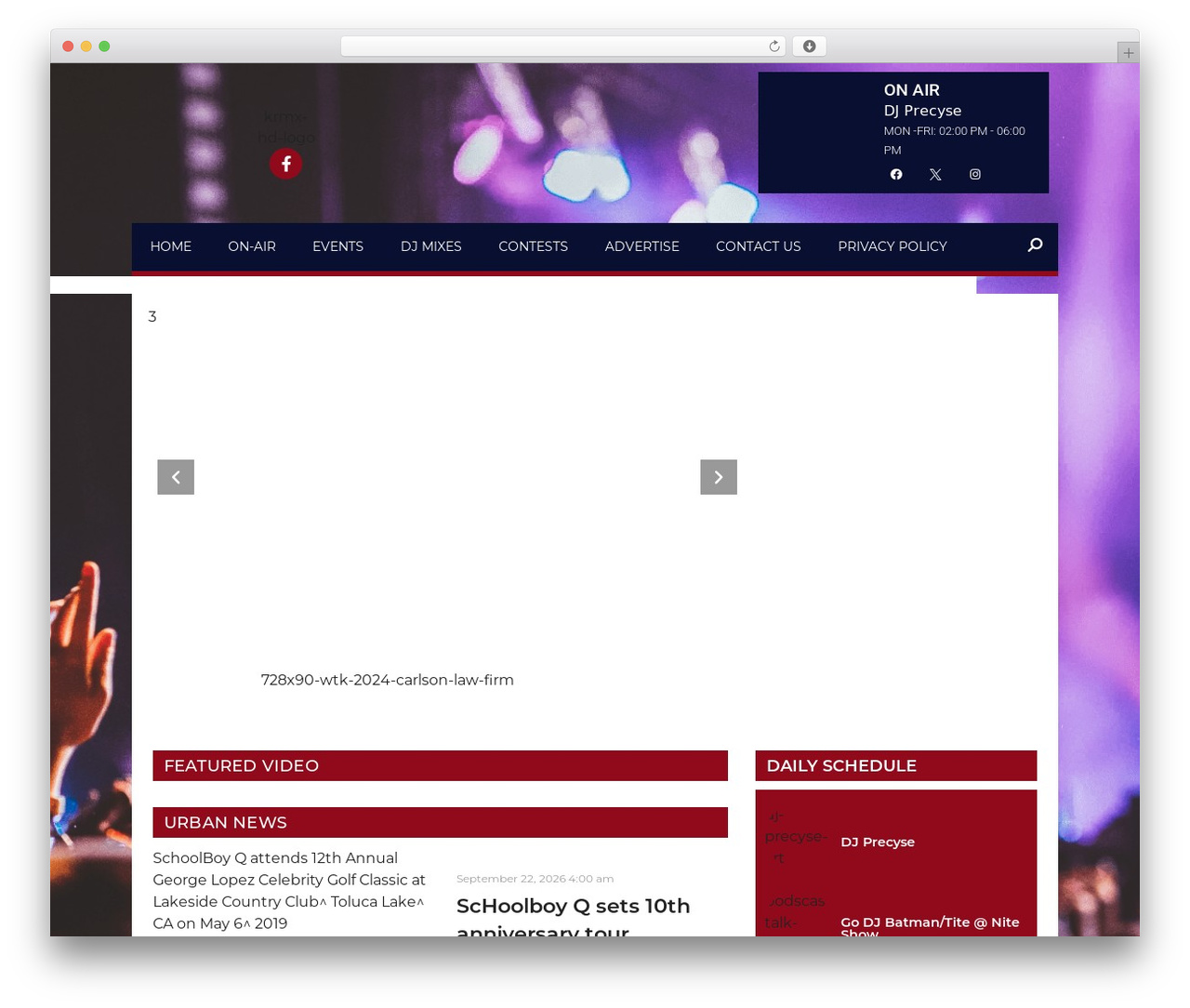
Task: Click the browser address bar
Action: click(562, 46)
